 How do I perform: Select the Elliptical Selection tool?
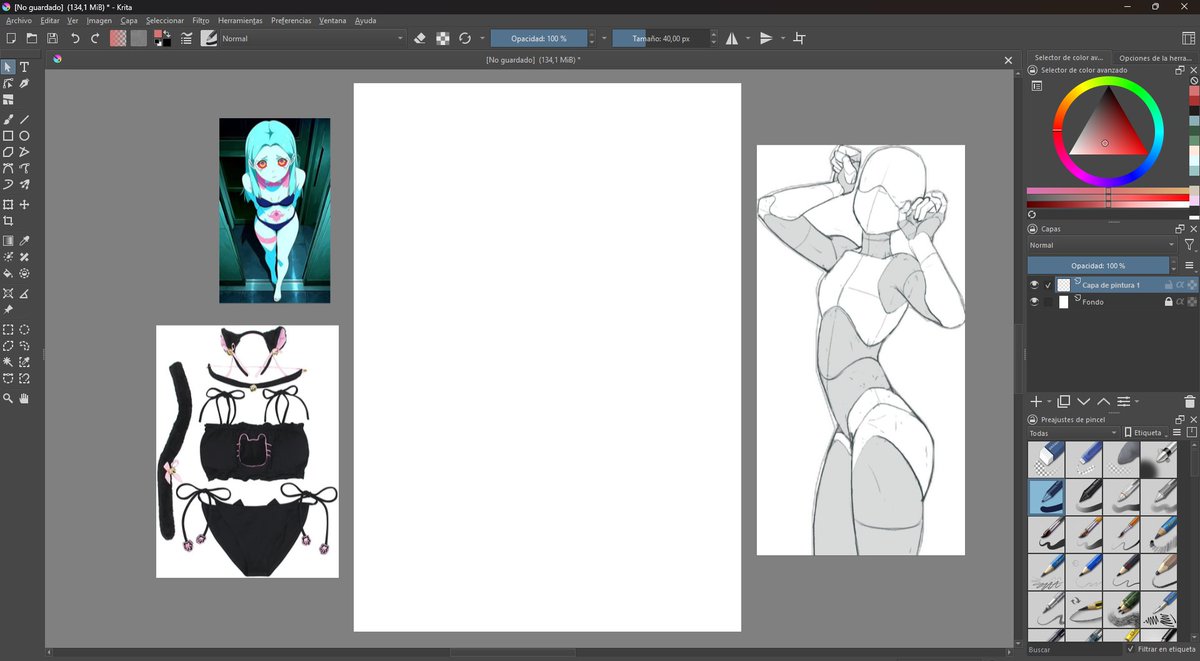24,329
